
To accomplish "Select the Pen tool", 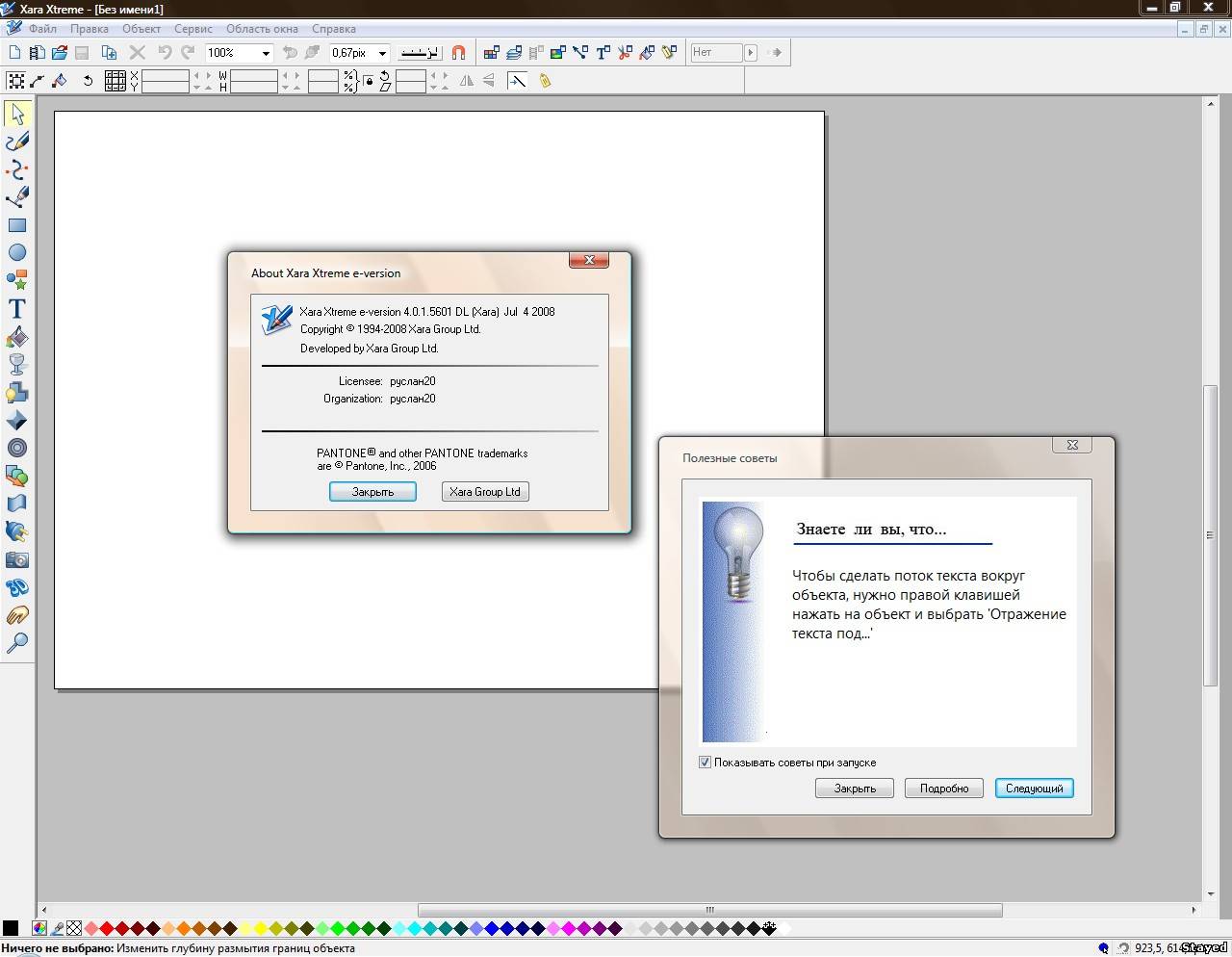I will (17, 197).
